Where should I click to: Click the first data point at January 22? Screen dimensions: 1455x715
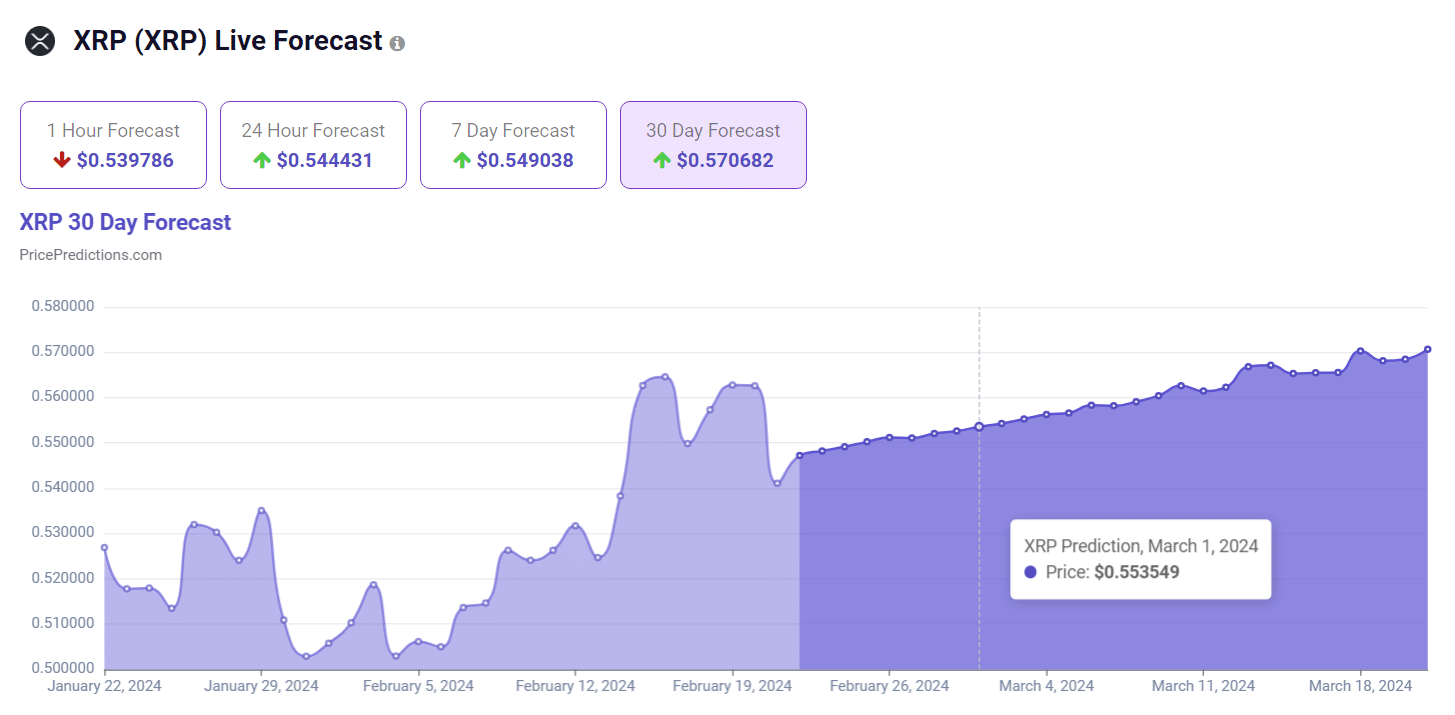click(x=104, y=547)
